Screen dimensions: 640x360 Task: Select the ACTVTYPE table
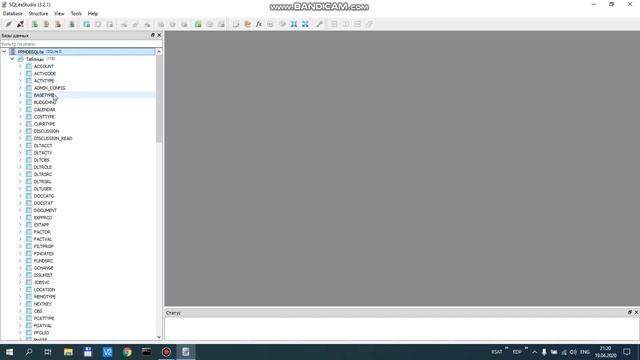44,81
